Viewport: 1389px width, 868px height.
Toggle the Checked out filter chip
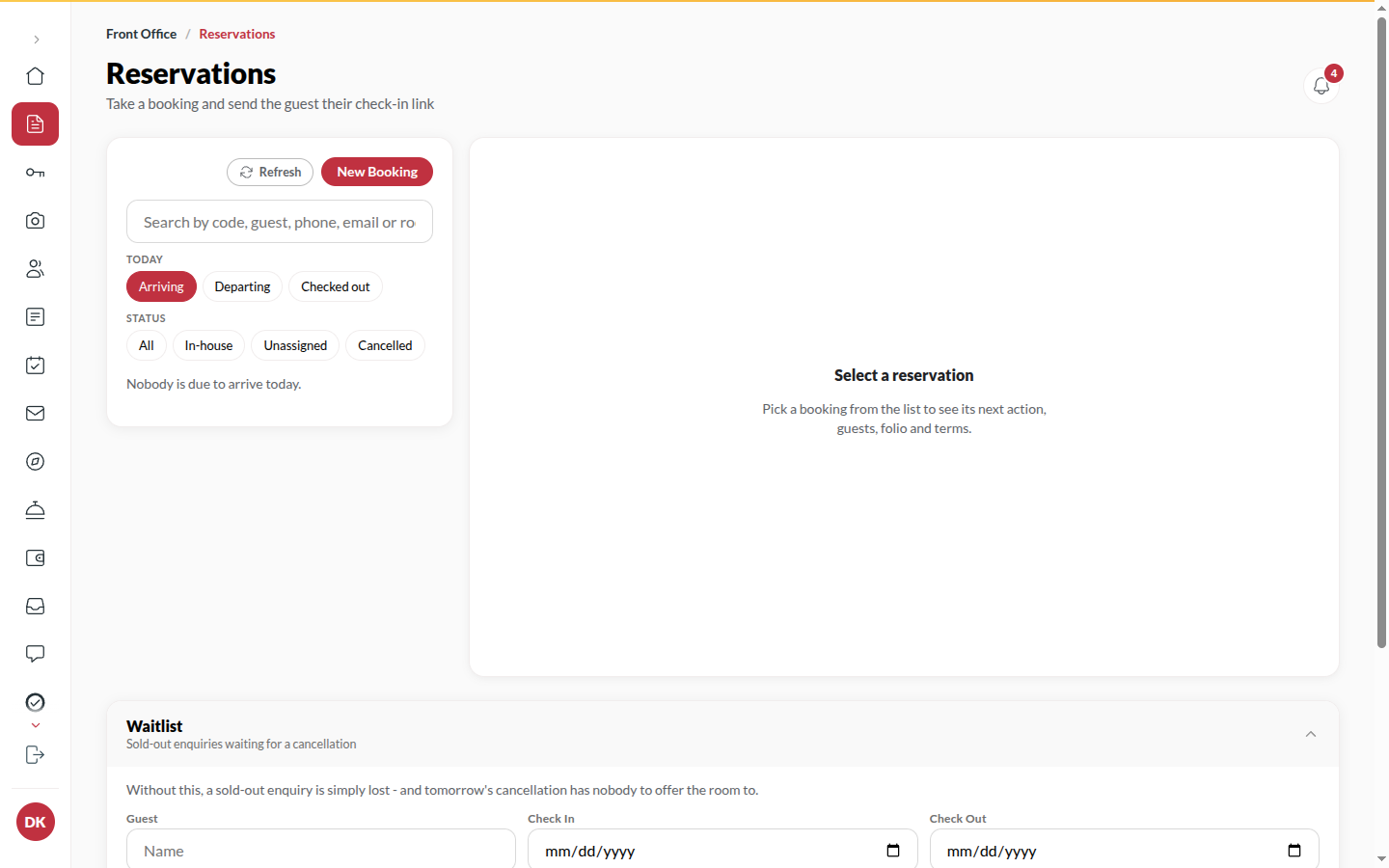point(336,286)
